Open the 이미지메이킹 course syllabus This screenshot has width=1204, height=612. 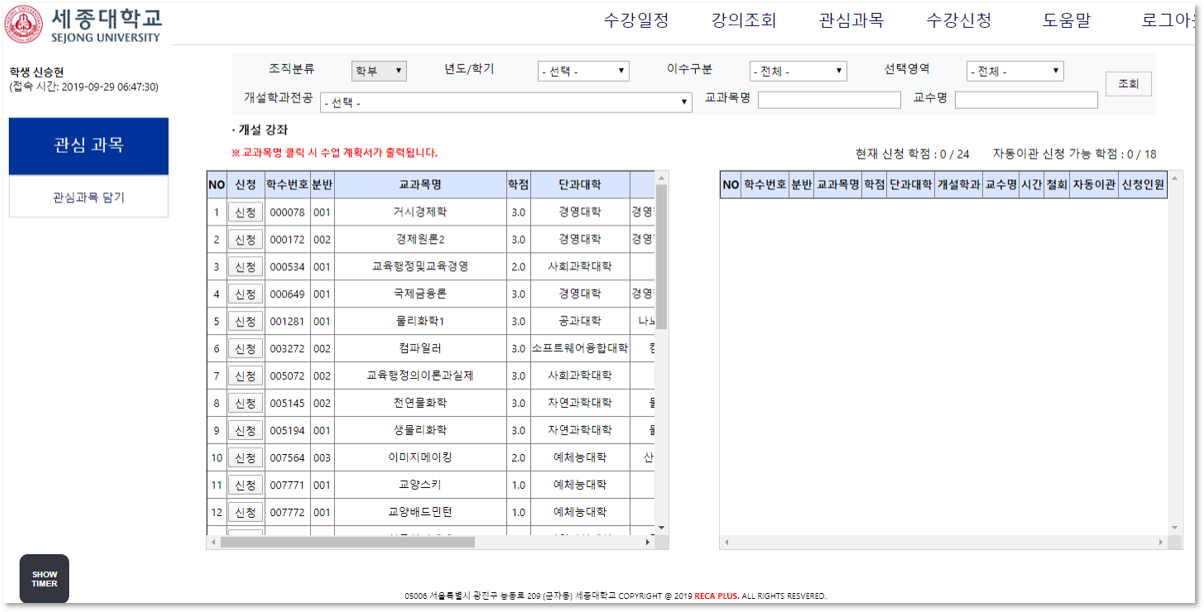pyautogui.click(x=420, y=457)
